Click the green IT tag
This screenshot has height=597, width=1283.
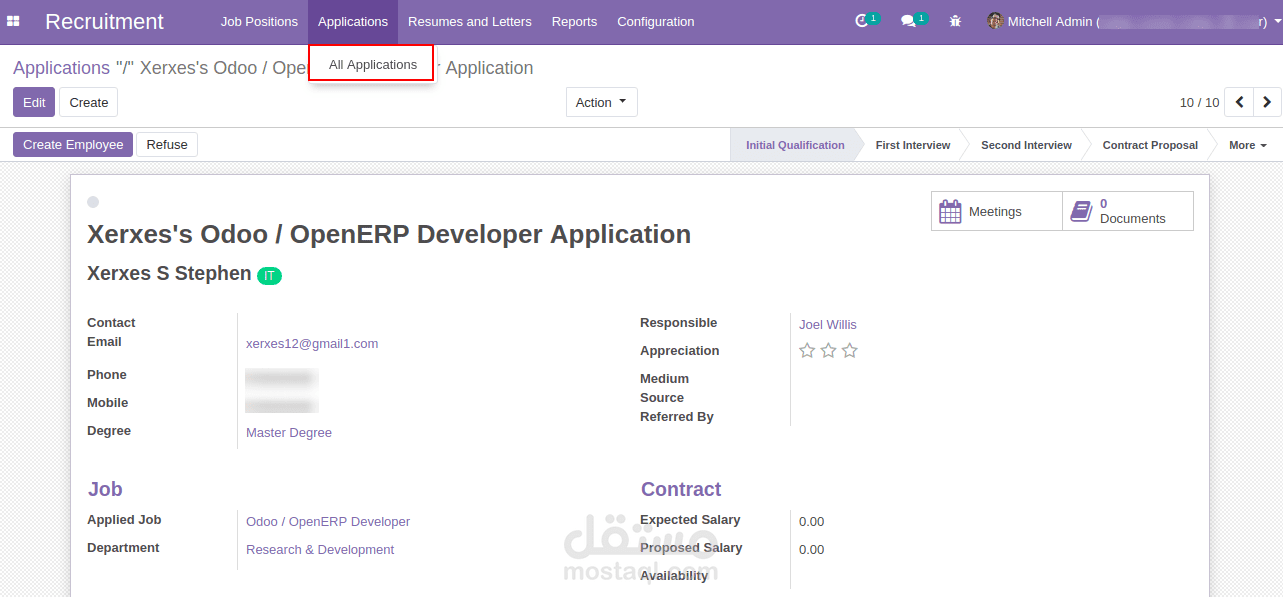(269, 275)
